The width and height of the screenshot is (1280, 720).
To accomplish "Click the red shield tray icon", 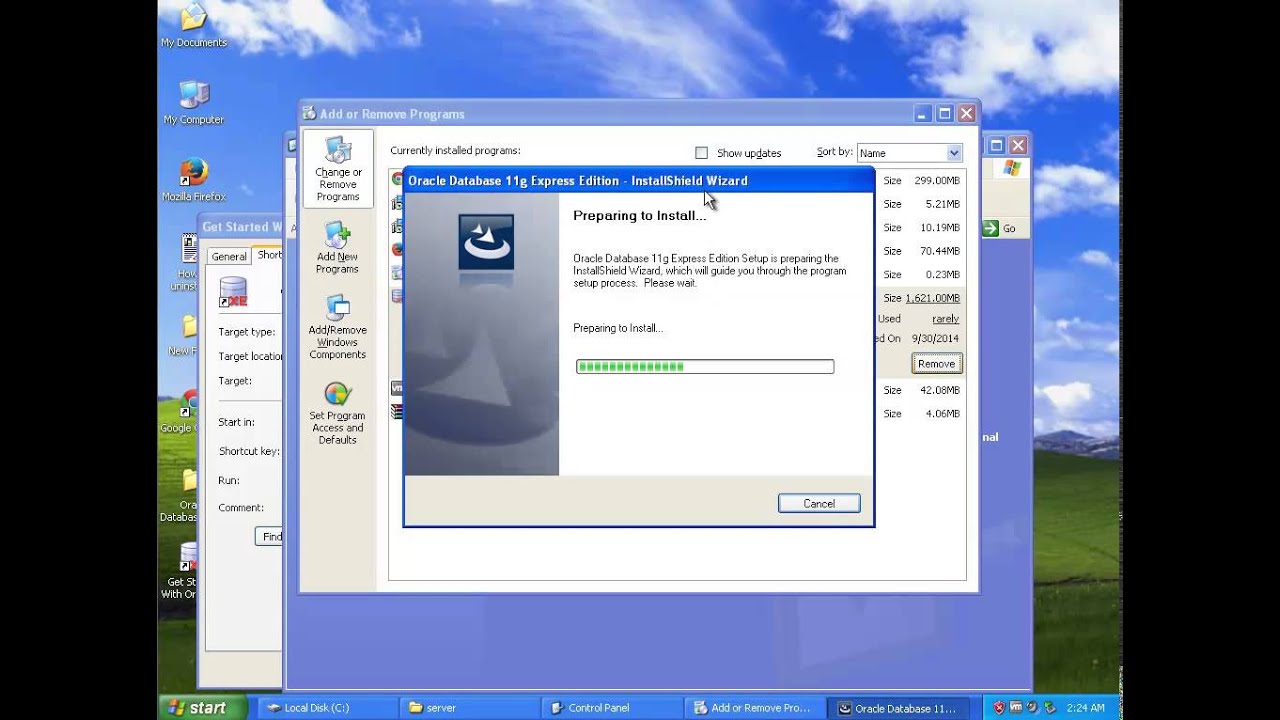I will pyautogui.click(x=998, y=708).
